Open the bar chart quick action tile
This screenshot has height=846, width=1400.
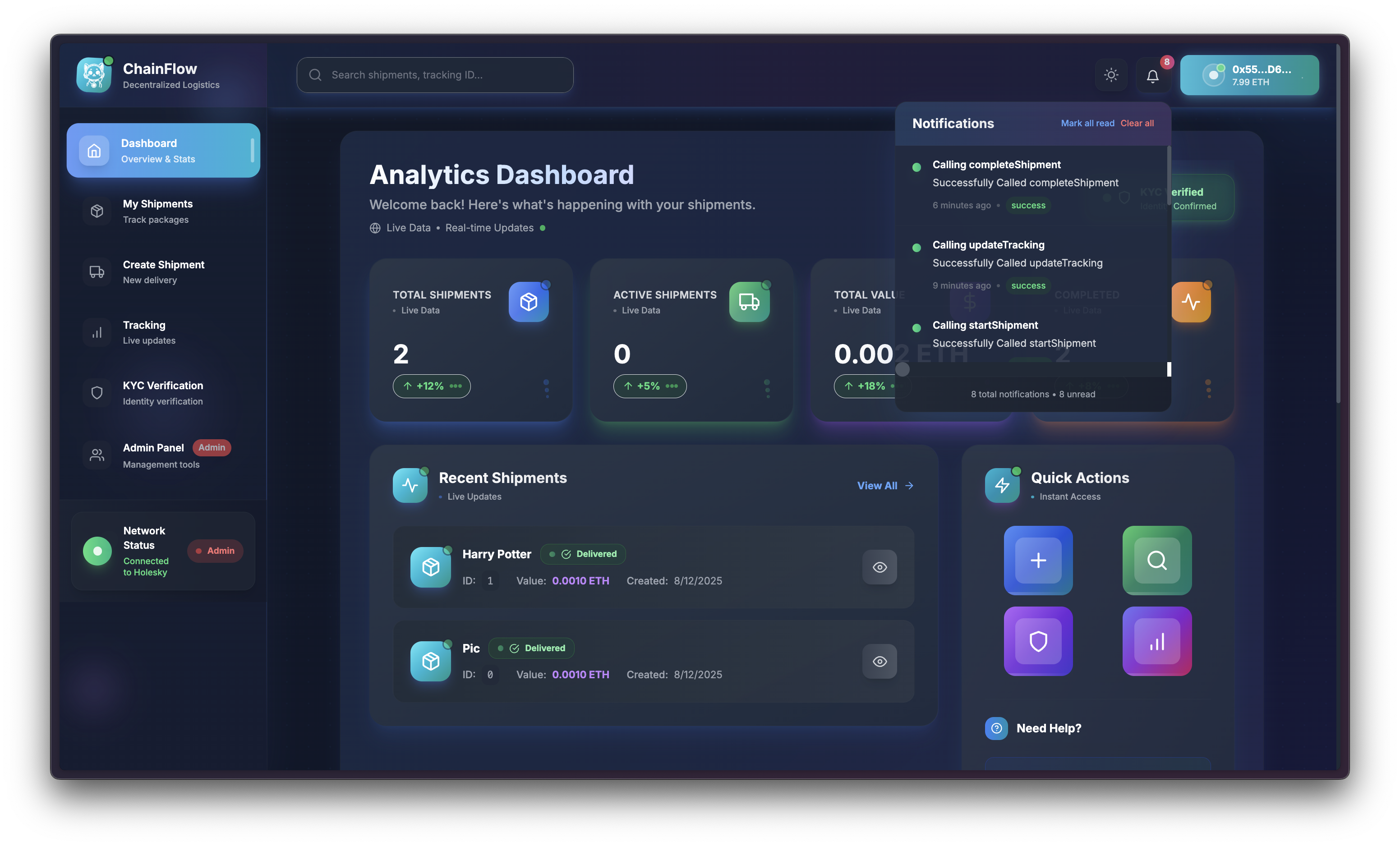tap(1157, 641)
